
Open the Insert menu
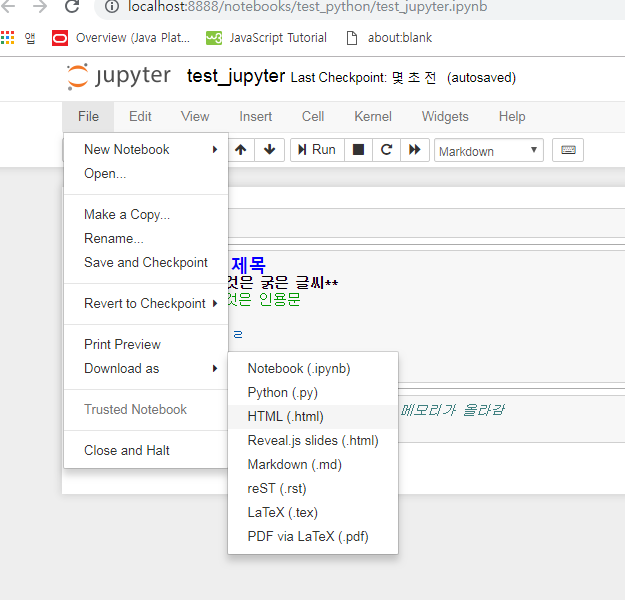[256, 116]
